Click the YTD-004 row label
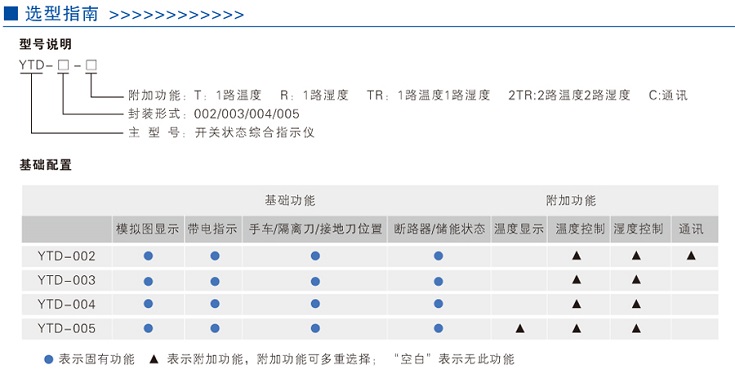 tap(67, 305)
